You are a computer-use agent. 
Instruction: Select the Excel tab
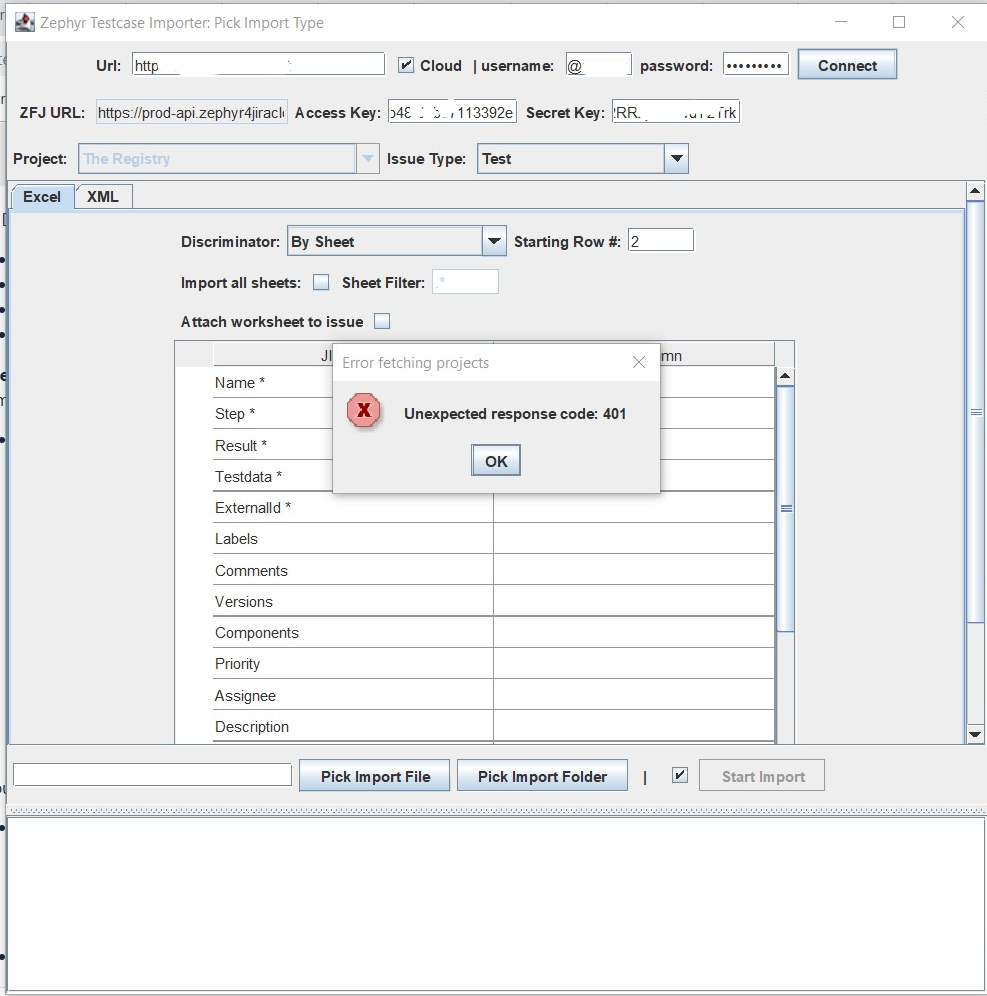[x=42, y=197]
